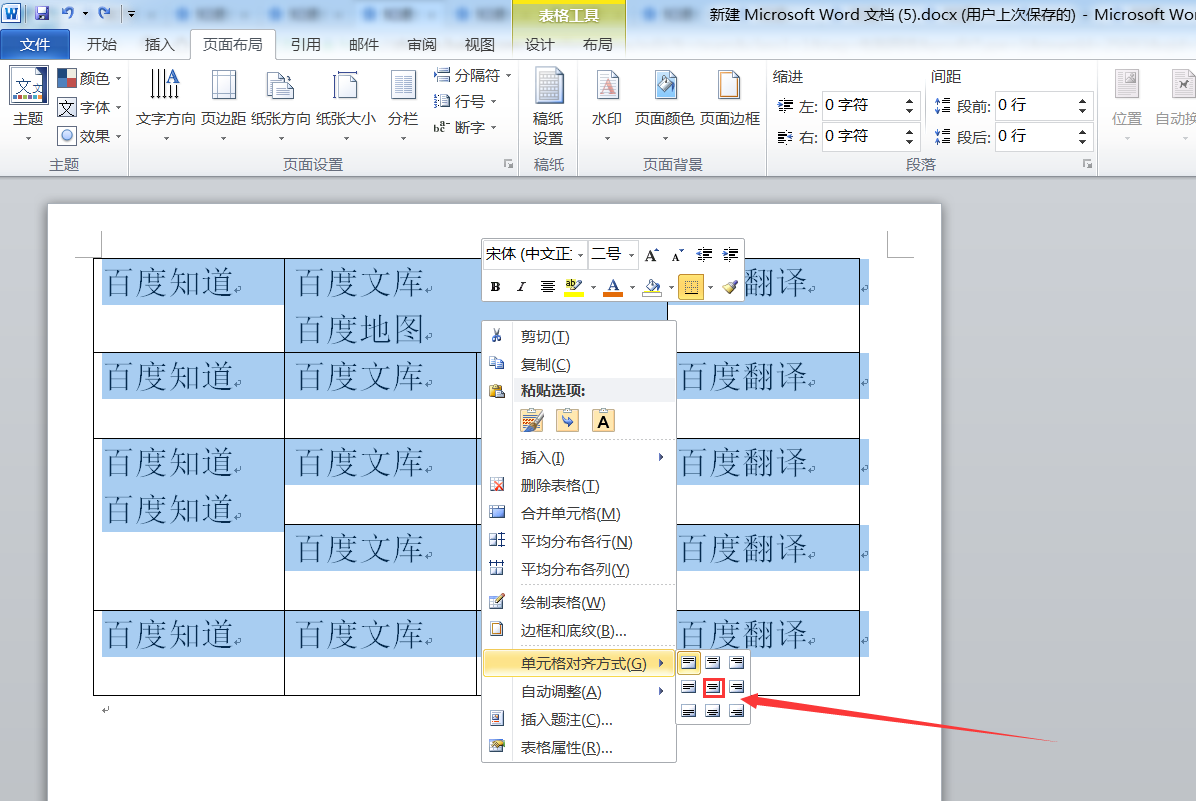This screenshot has height=801, width=1196.
Task: Choose Keep Source Formatting paste option icon
Action: coord(532,420)
